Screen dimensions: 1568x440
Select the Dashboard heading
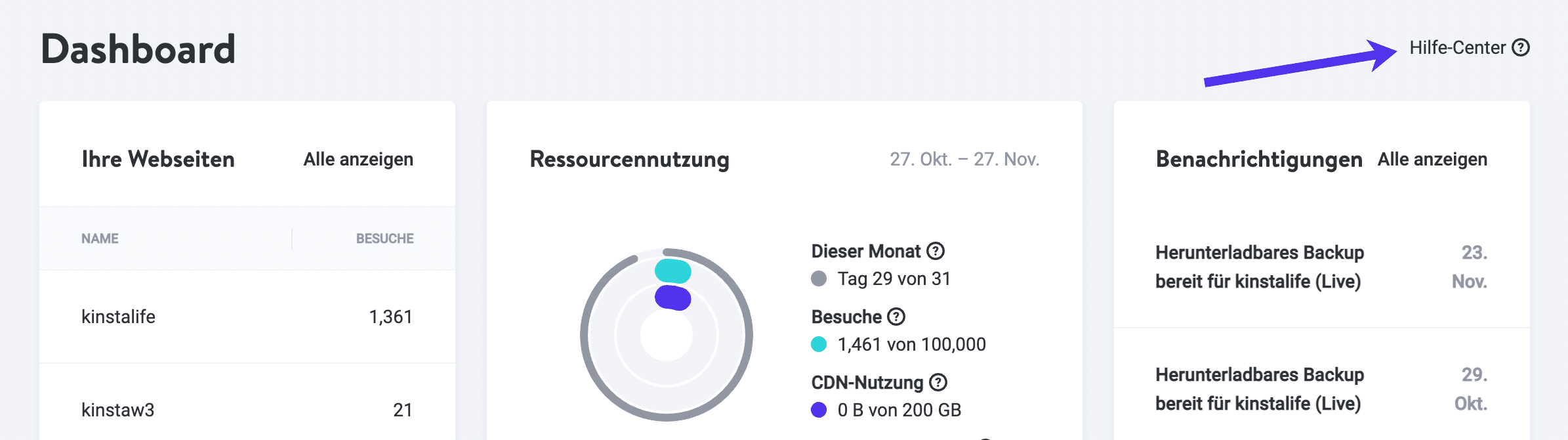pyautogui.click(x=138, y=47)
